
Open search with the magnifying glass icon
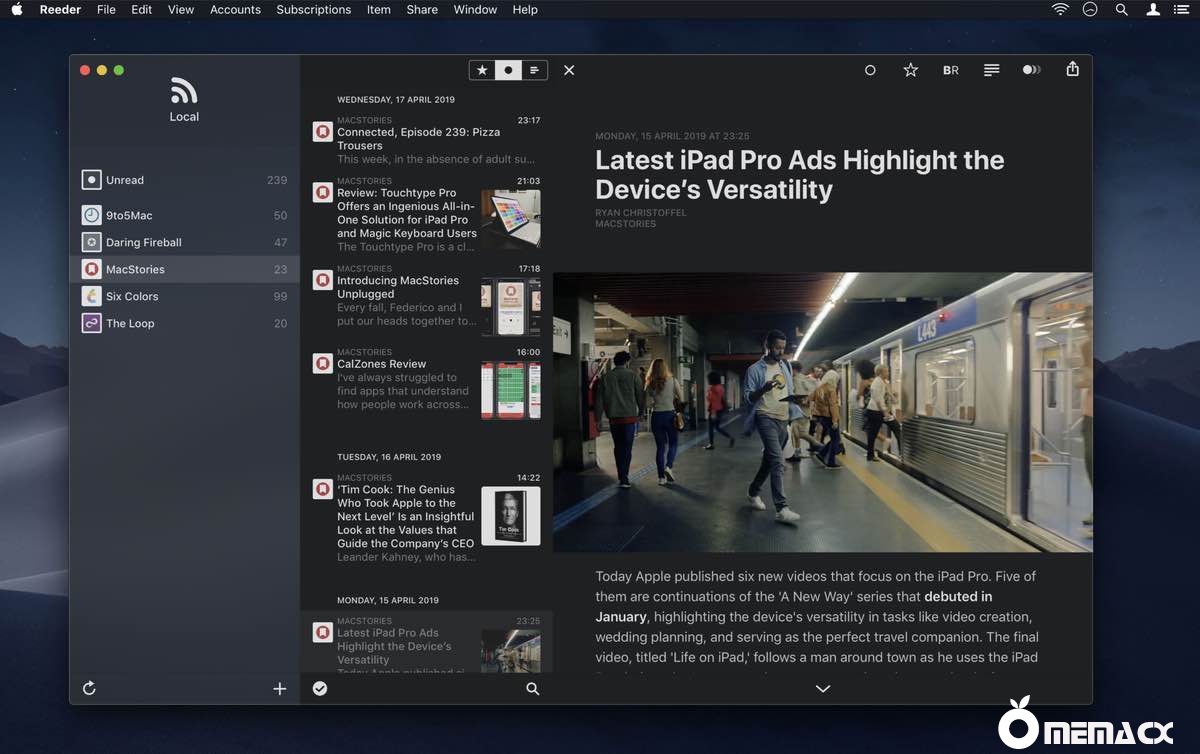click(532, 688)
